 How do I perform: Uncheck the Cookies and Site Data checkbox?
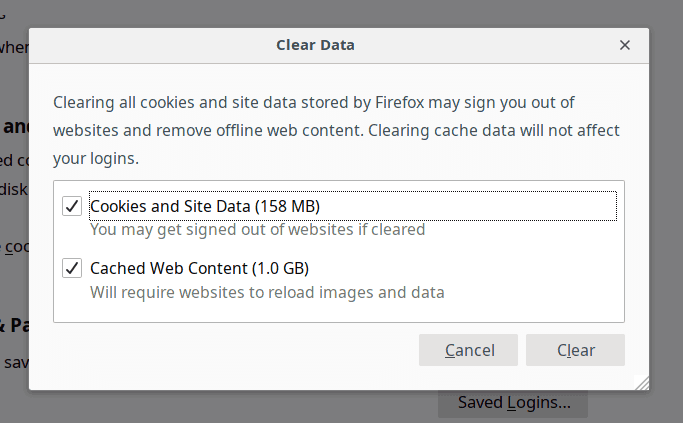72,206
